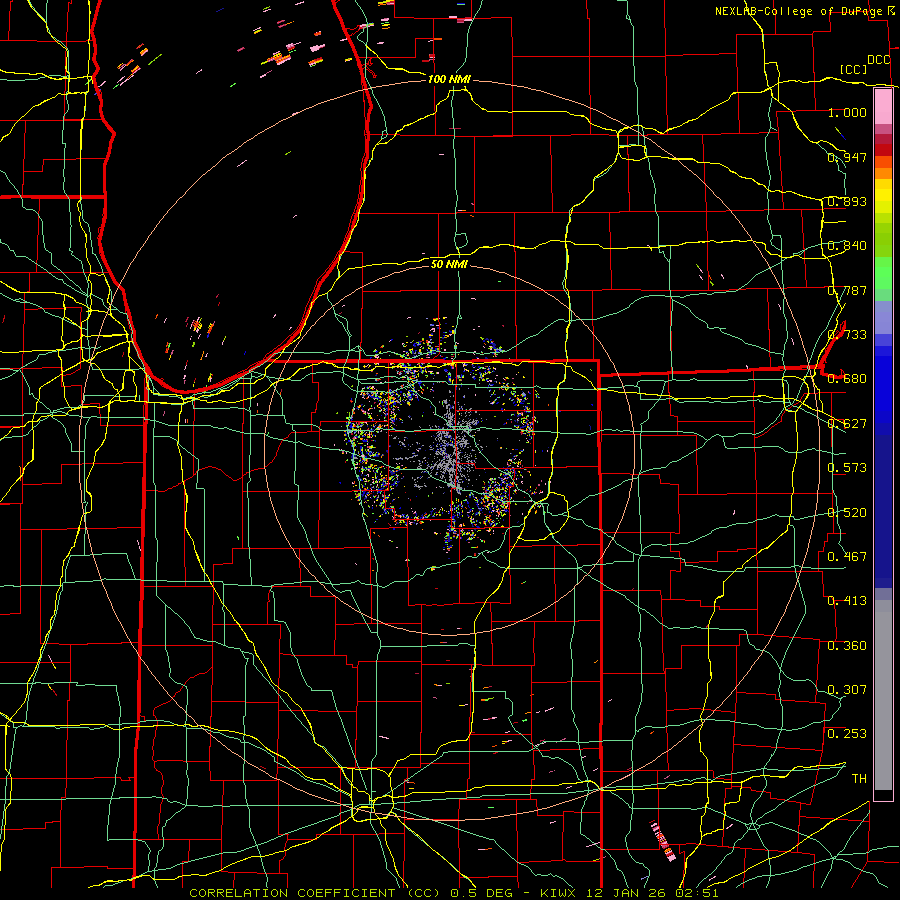Click the 50 NMI range ring label
The height and width of the screenshot is (900, 900).
click(x=449, y=264)
